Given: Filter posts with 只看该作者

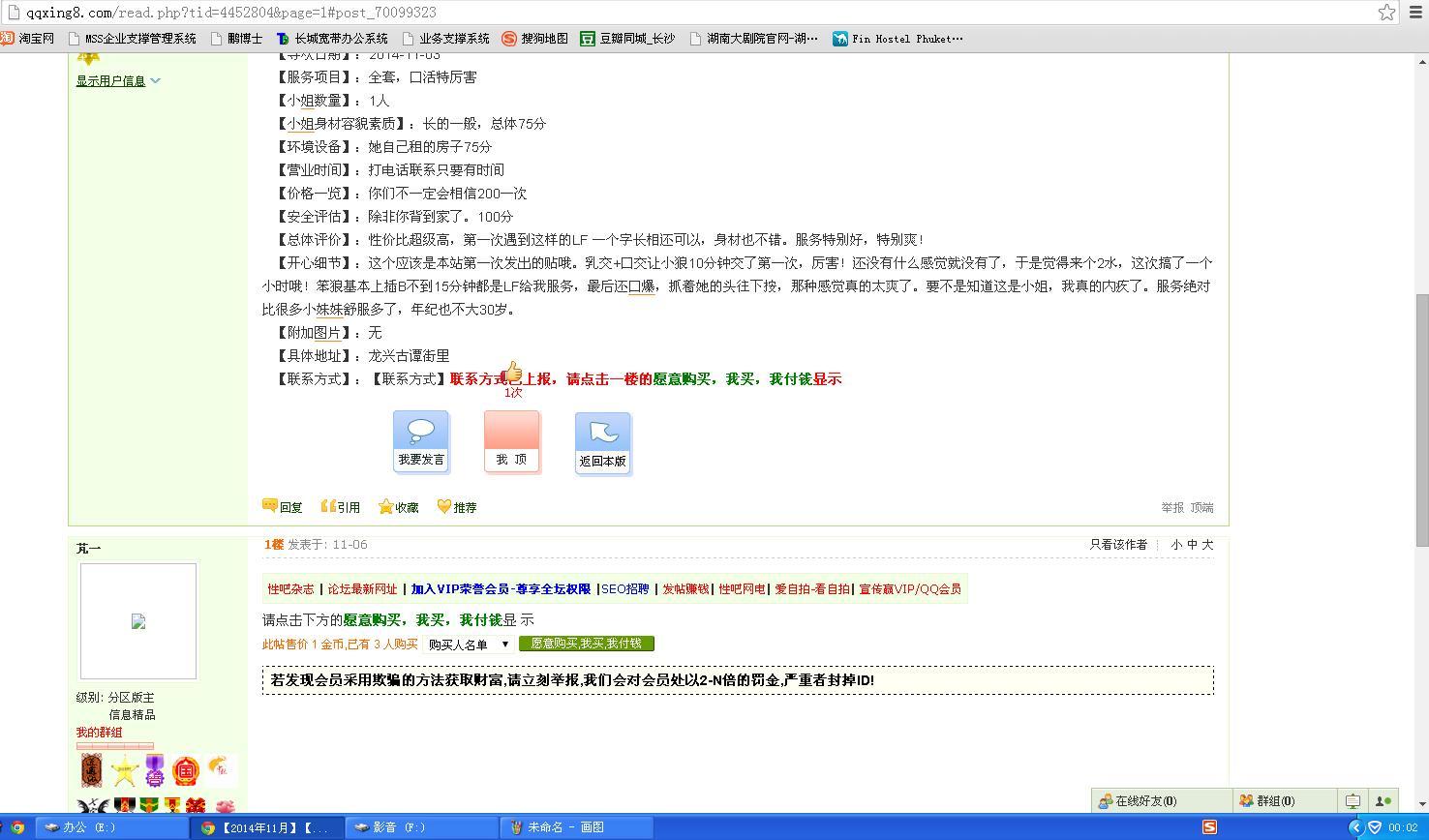Looking at the screenshot, I should [1118, 545].
